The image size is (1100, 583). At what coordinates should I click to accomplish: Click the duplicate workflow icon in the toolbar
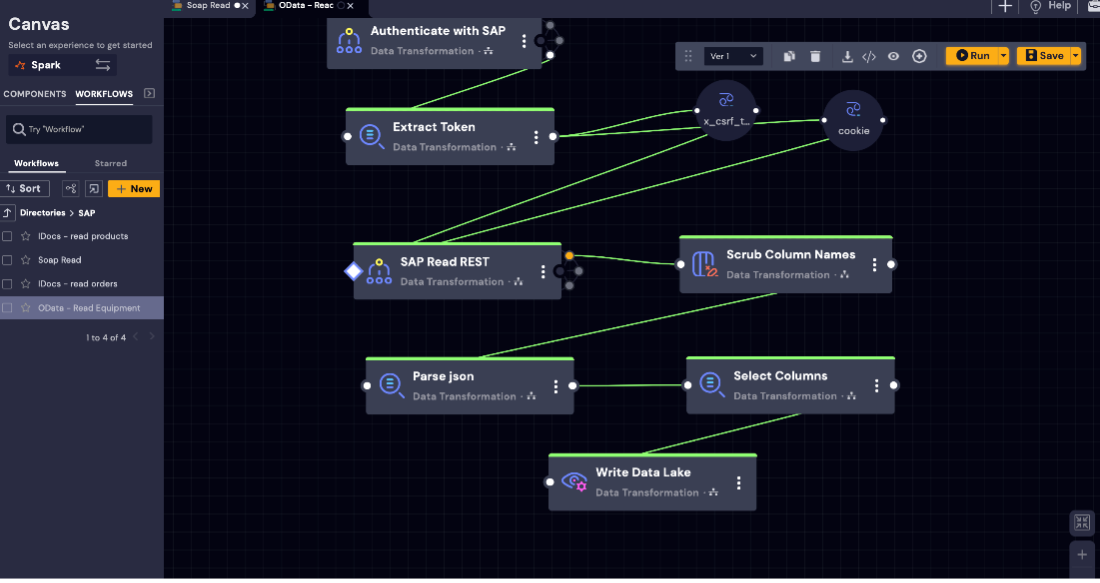(789, 56)
